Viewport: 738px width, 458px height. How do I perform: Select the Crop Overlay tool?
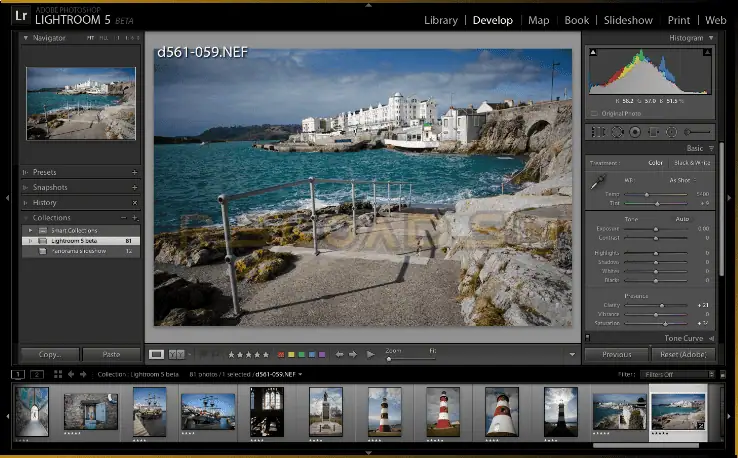(x=598, y=132)
